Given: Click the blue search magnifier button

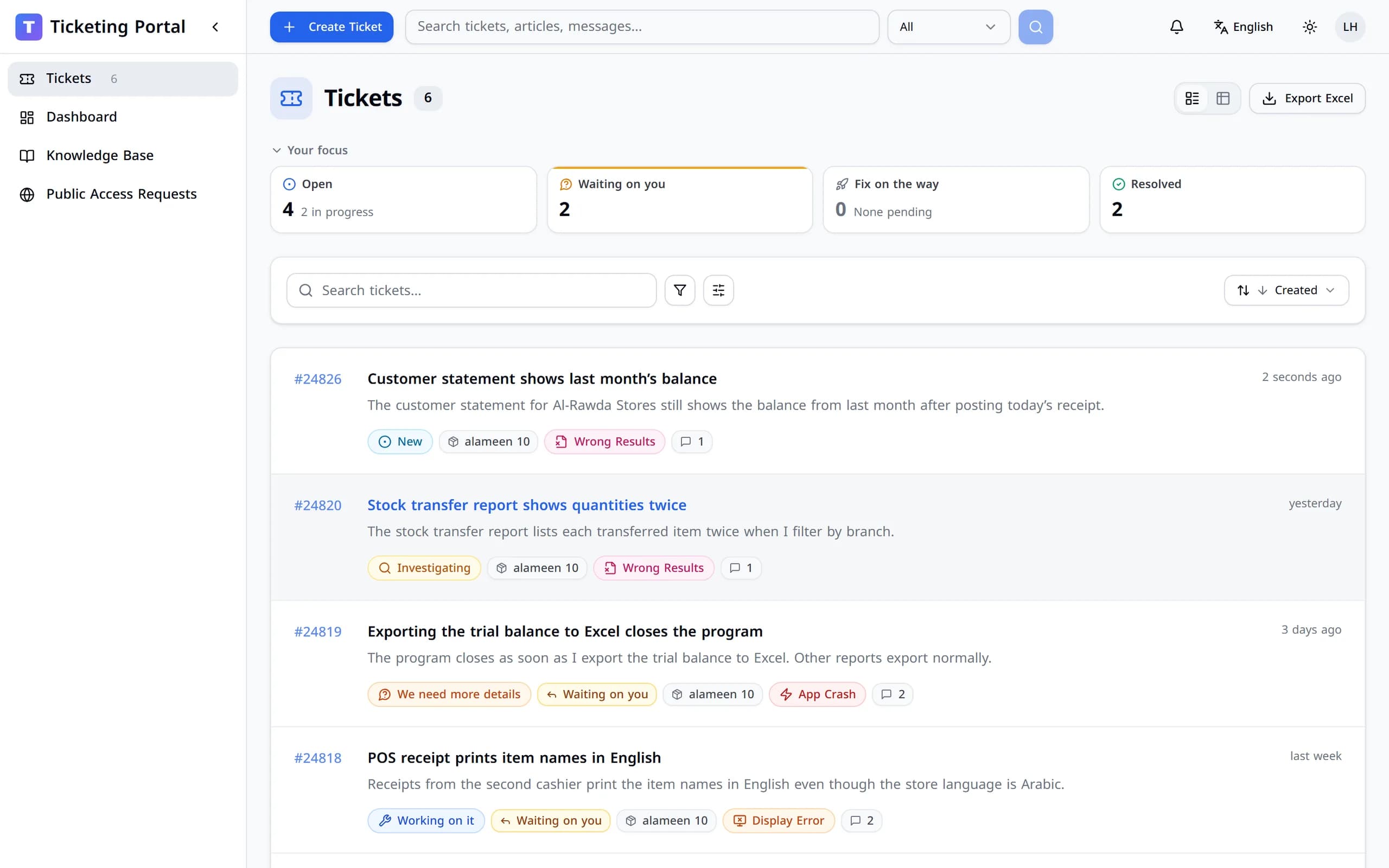Looking at the screenshot, I should coord(1035,27).
